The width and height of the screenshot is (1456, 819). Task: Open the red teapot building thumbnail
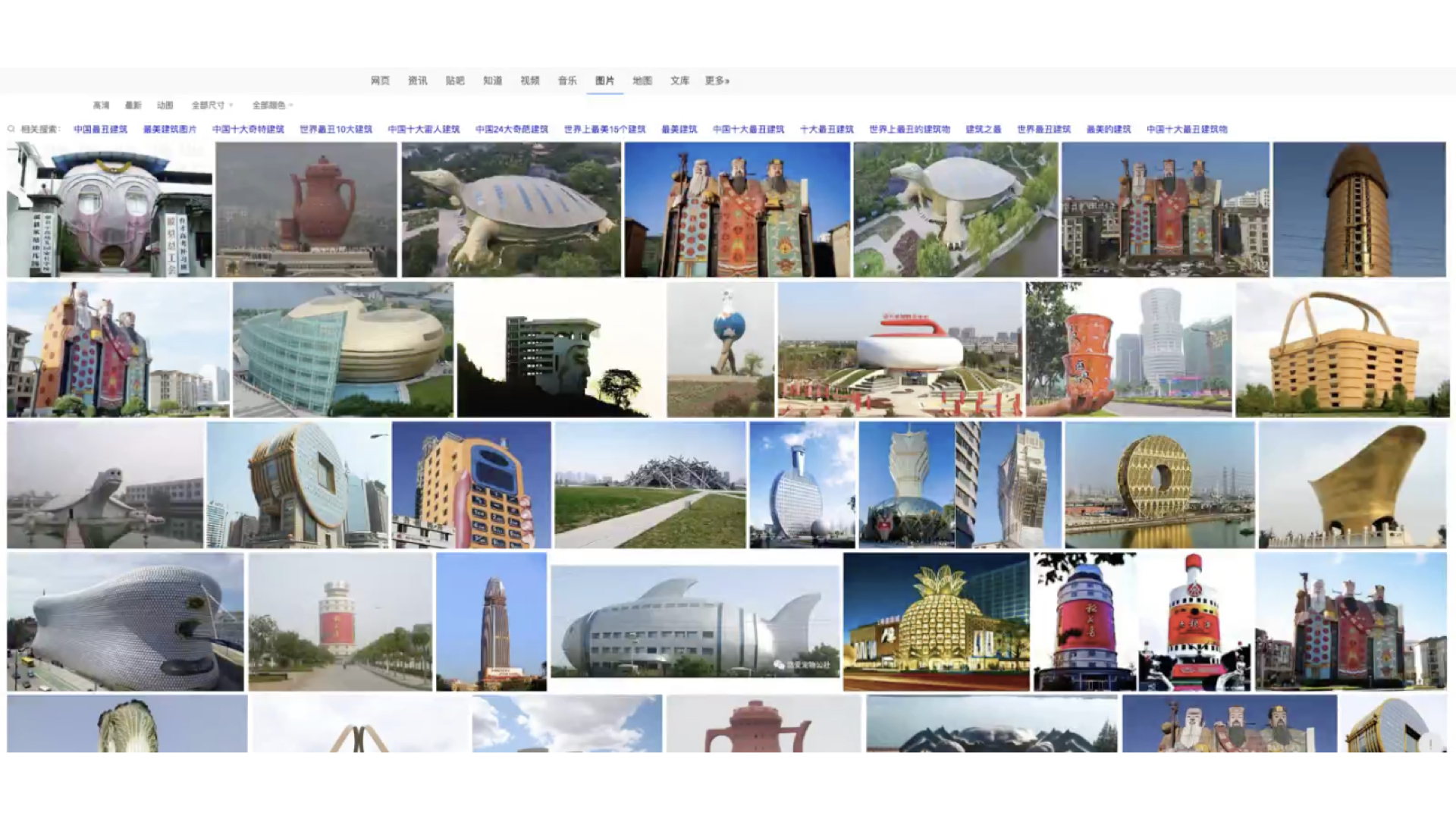306,209
